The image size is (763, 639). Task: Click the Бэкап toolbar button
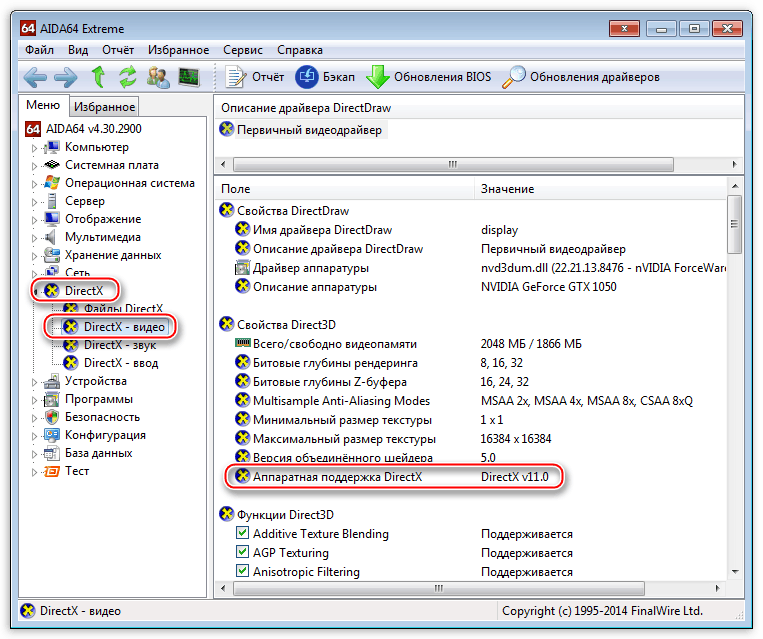[325, 77]
